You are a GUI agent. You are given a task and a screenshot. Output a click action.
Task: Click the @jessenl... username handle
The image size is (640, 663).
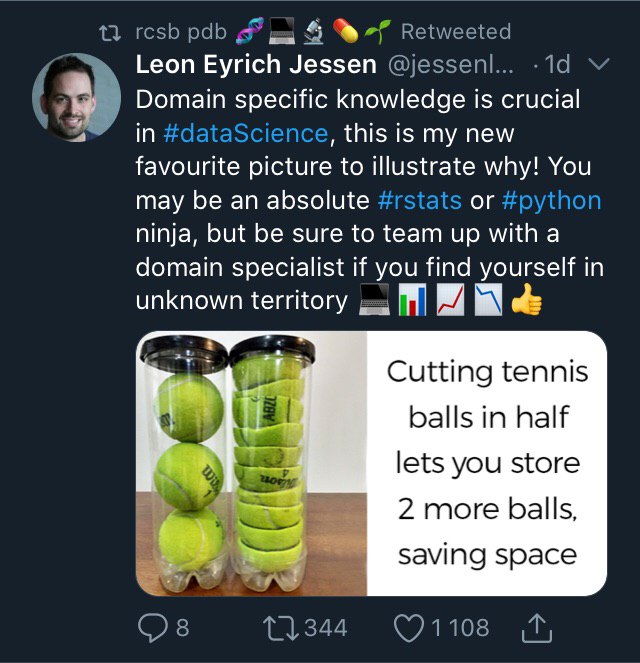tap(452, 65)
